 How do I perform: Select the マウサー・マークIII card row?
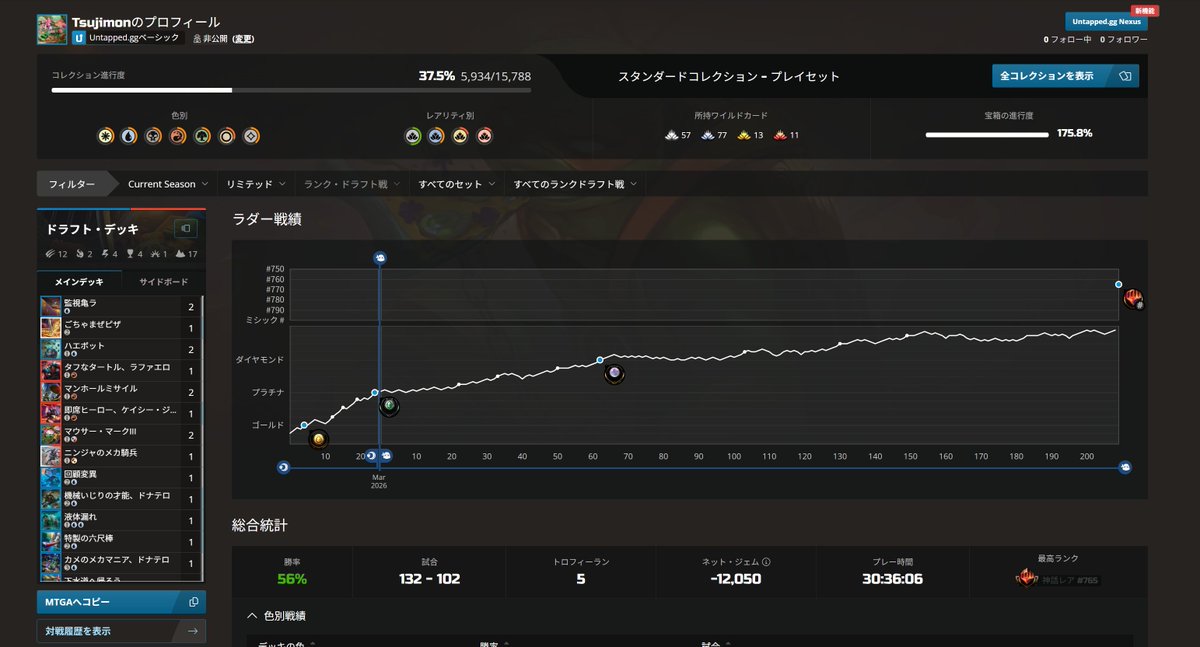point(120,435)
